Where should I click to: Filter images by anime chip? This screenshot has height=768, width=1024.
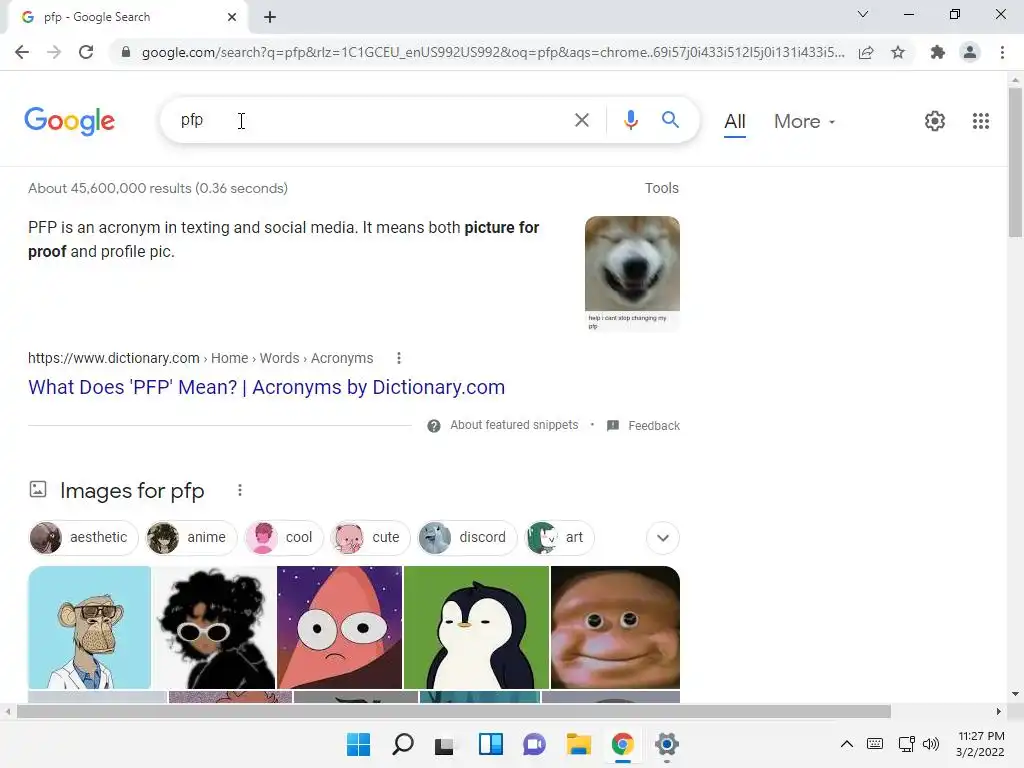pos(190,537)
